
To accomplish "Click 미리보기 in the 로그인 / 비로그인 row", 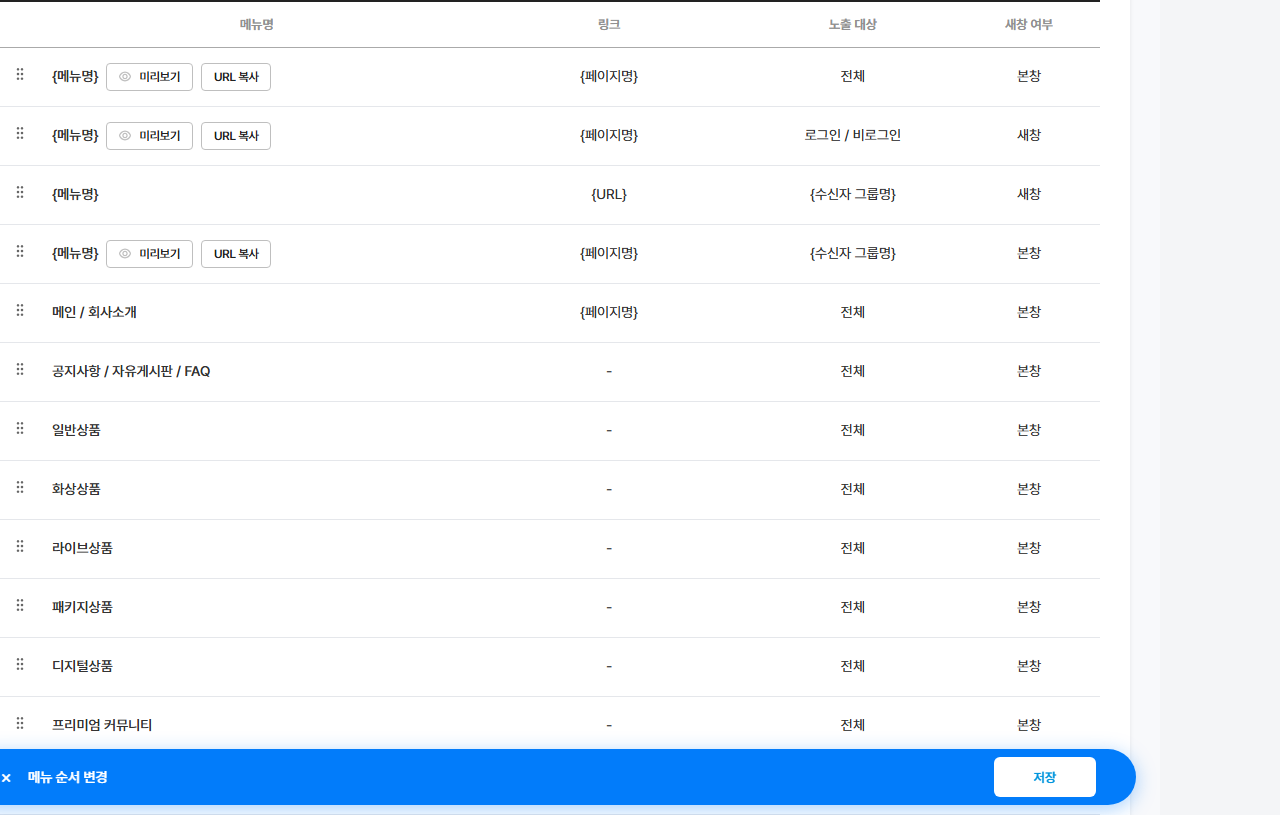I will 149,136.
